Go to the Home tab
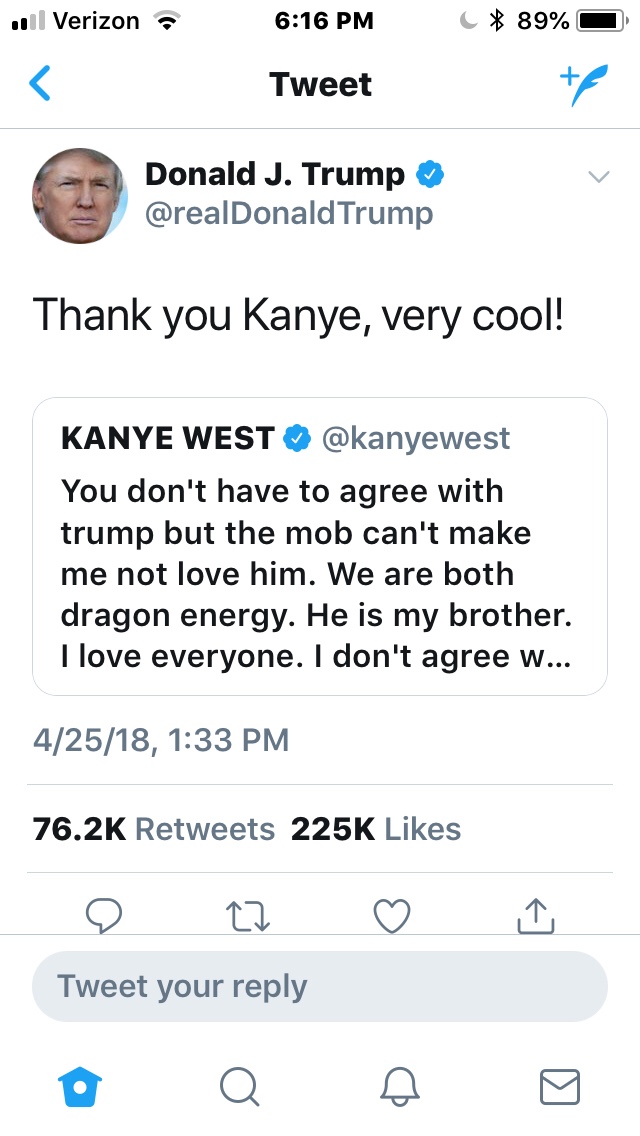Screen dimensions: 640x1136 pyautogui.click(x=80, y=1085)
